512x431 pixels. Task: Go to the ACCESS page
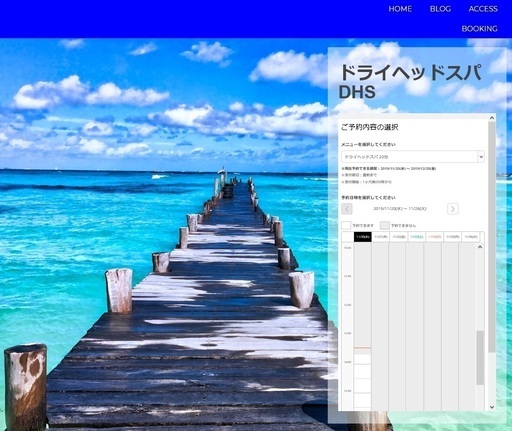[x=483, y=9]
